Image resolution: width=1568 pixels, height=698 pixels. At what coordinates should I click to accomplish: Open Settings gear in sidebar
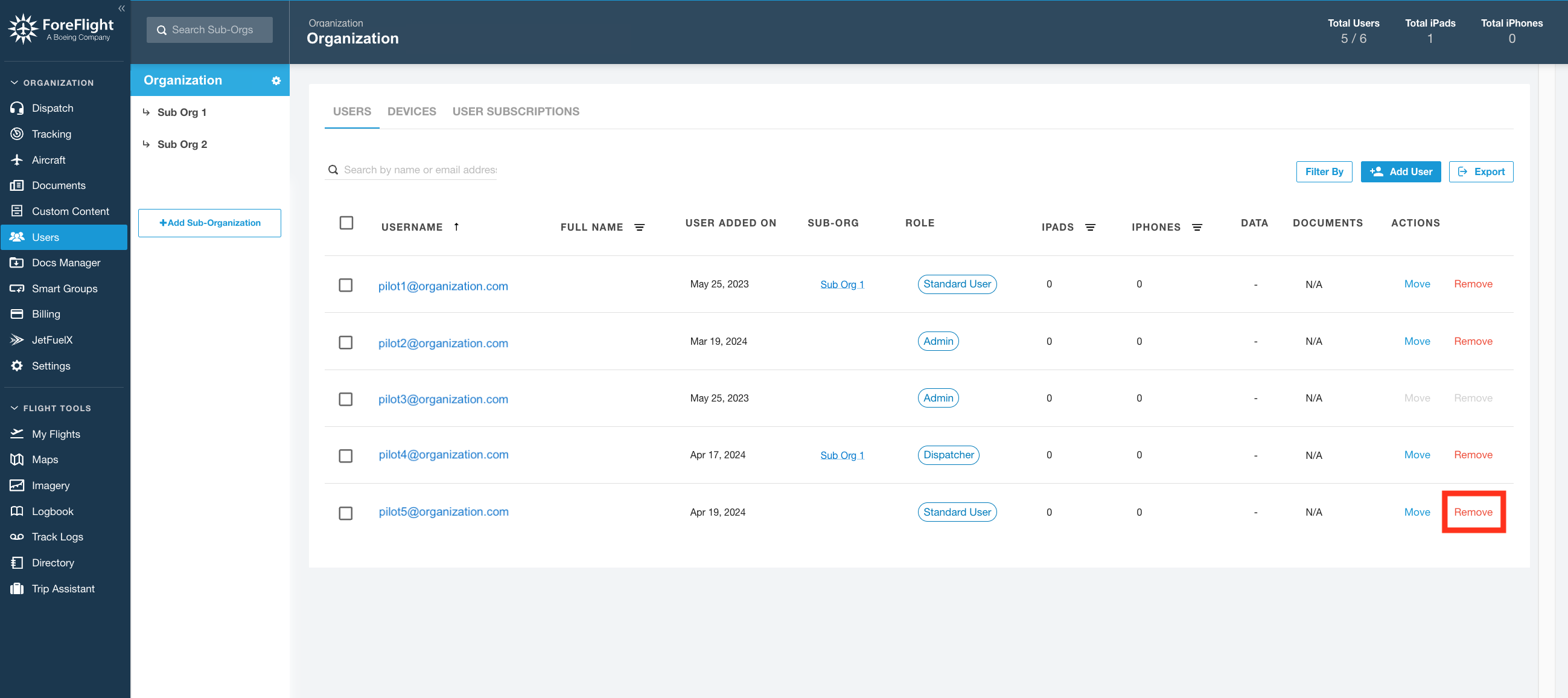[17, 365]
